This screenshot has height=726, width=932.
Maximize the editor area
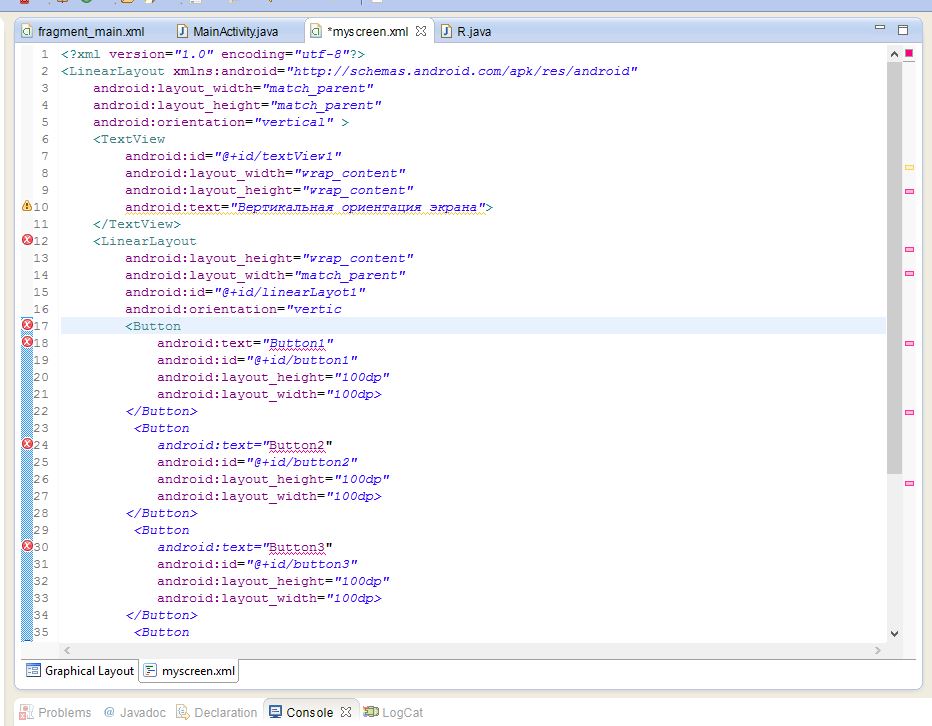pyautogui.click(x=903, y=30)
